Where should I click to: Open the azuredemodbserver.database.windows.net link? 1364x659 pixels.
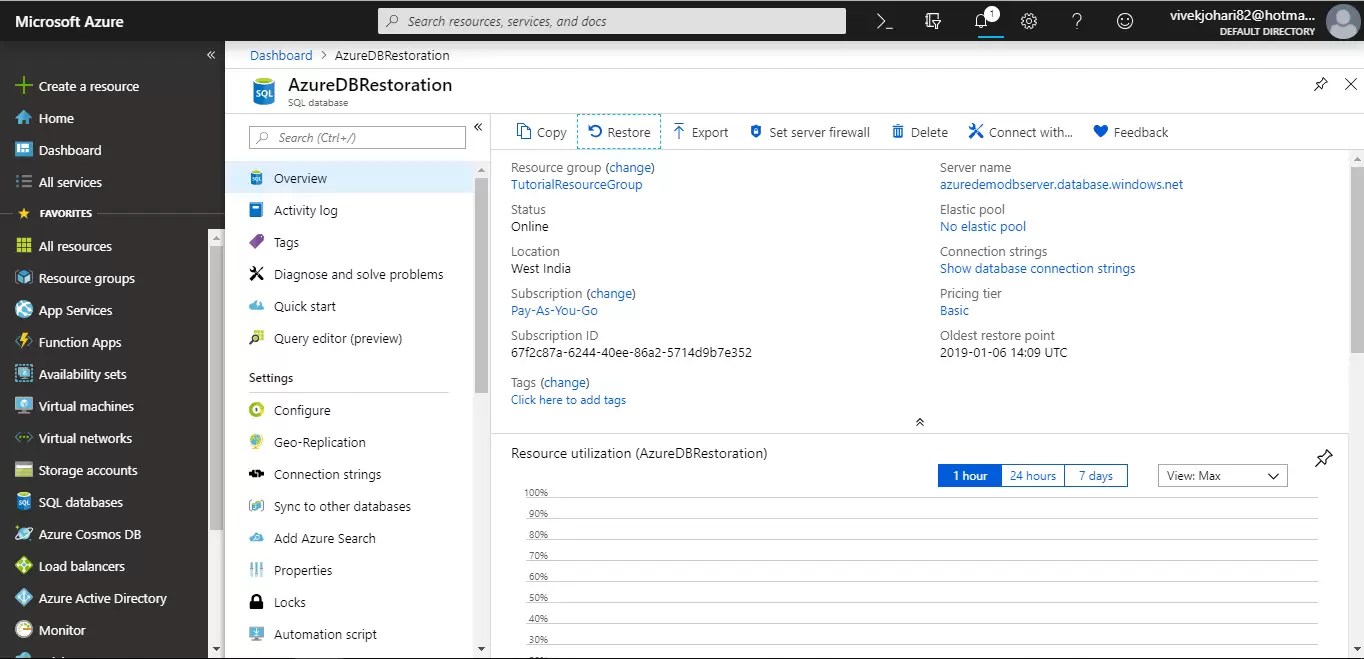point(1061,185)
